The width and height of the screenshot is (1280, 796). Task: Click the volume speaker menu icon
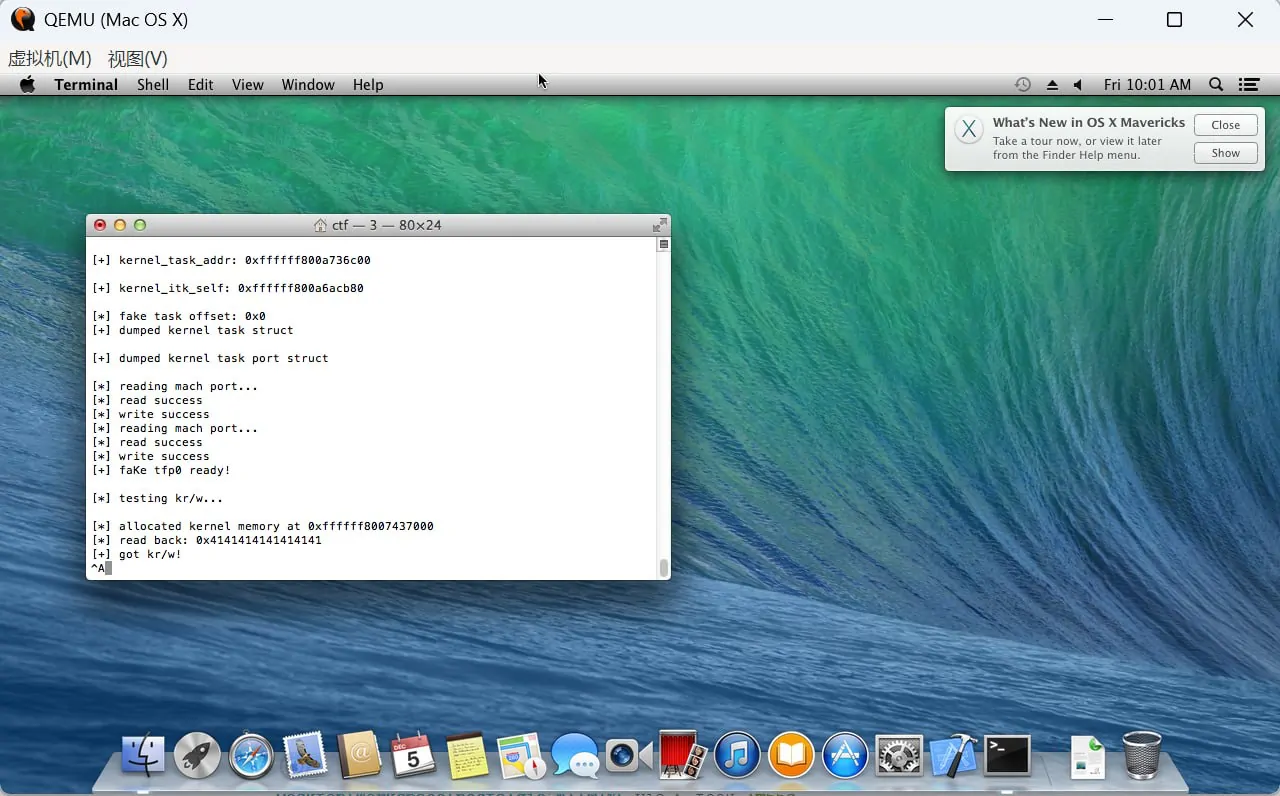click(1078, 85)
